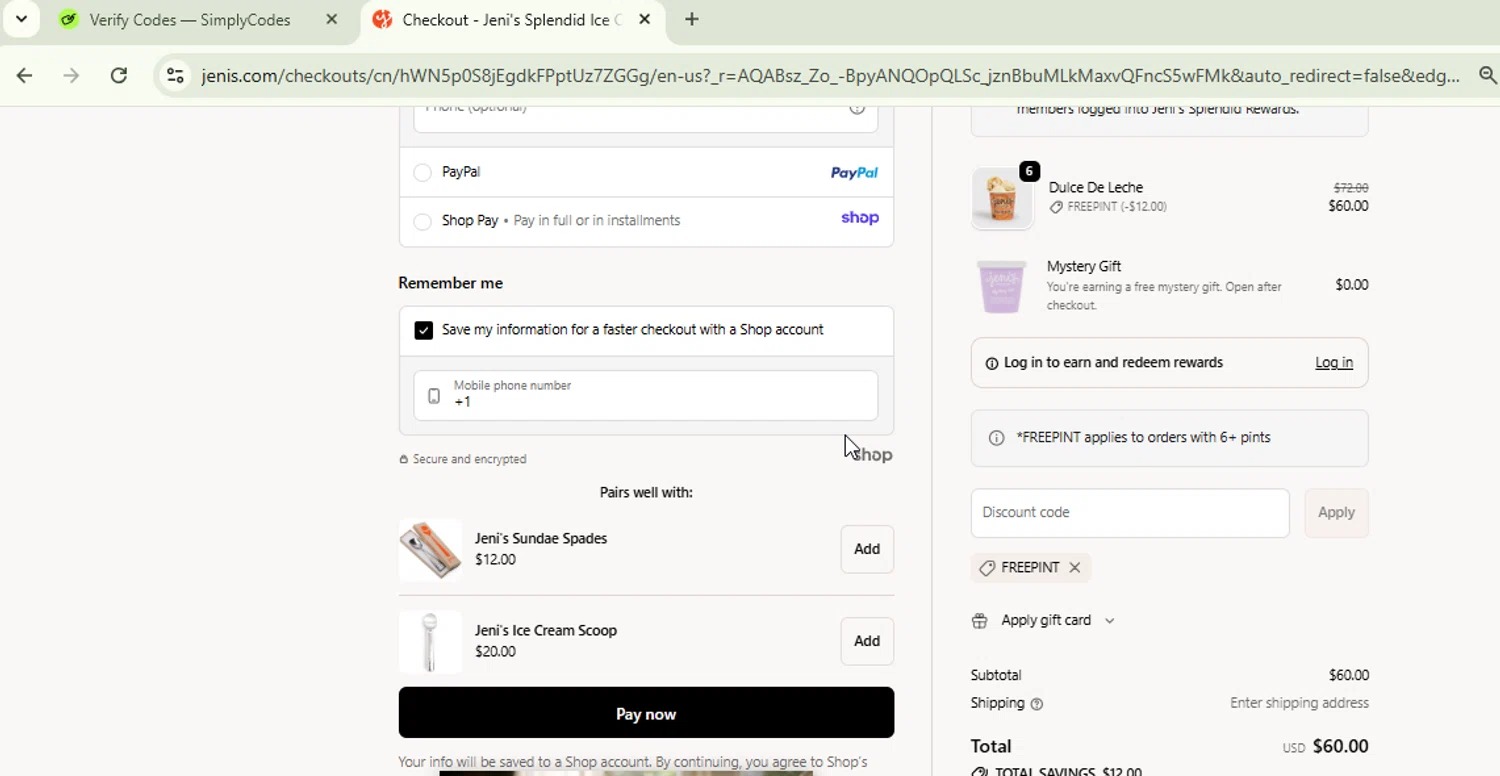Click Jeni's Sundae Spades product thumbnail

(x=430, y=549)
